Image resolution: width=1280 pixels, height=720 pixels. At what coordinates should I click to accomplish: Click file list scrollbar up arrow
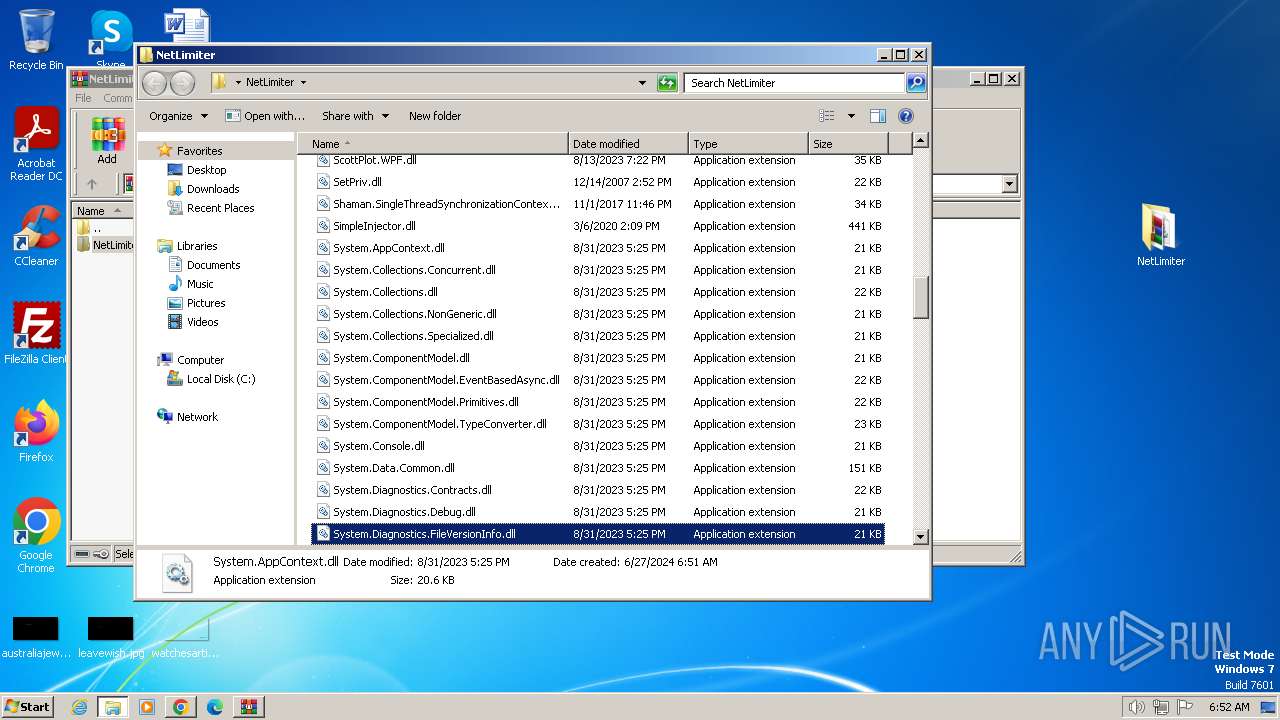click(x=921, y=141)
